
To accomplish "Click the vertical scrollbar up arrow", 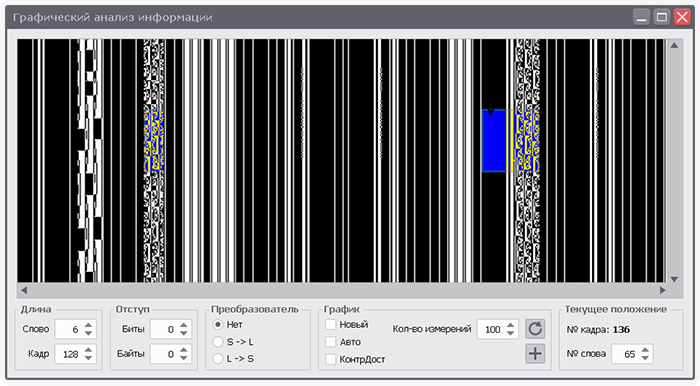I will tap(674, 45).
